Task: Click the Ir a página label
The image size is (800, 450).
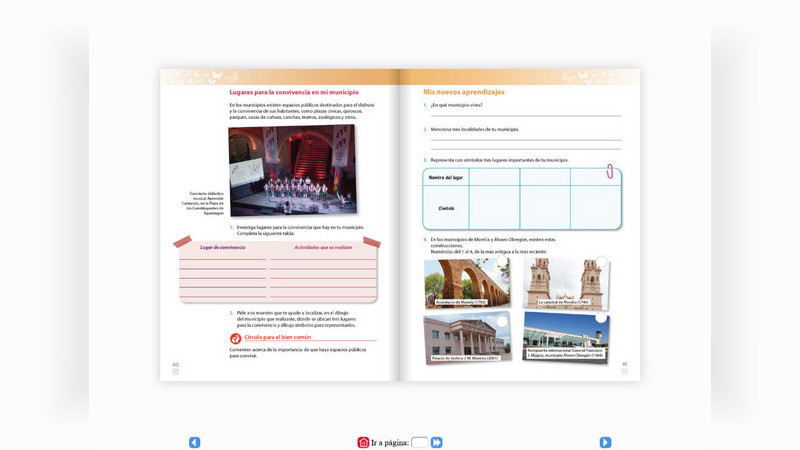Action: click(x=390, y=442)
